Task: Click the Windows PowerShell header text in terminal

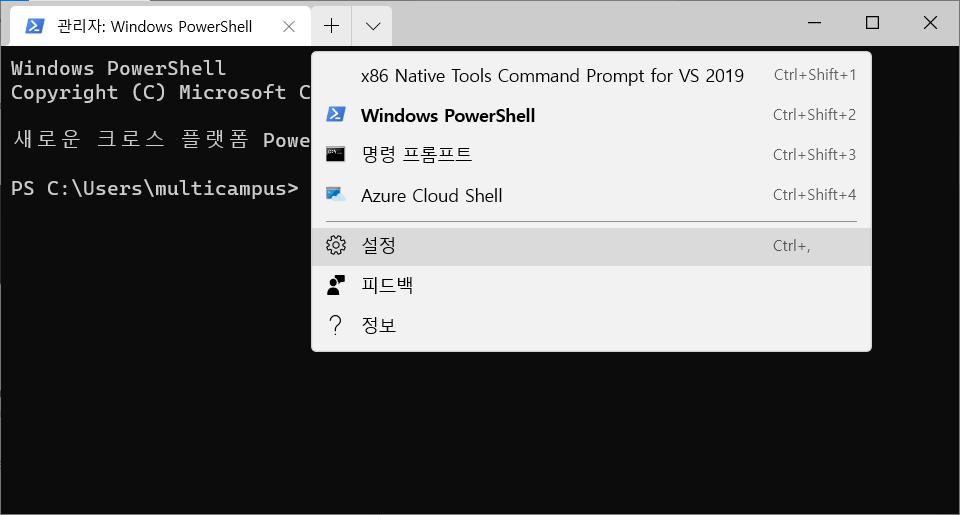Action: 118,67
